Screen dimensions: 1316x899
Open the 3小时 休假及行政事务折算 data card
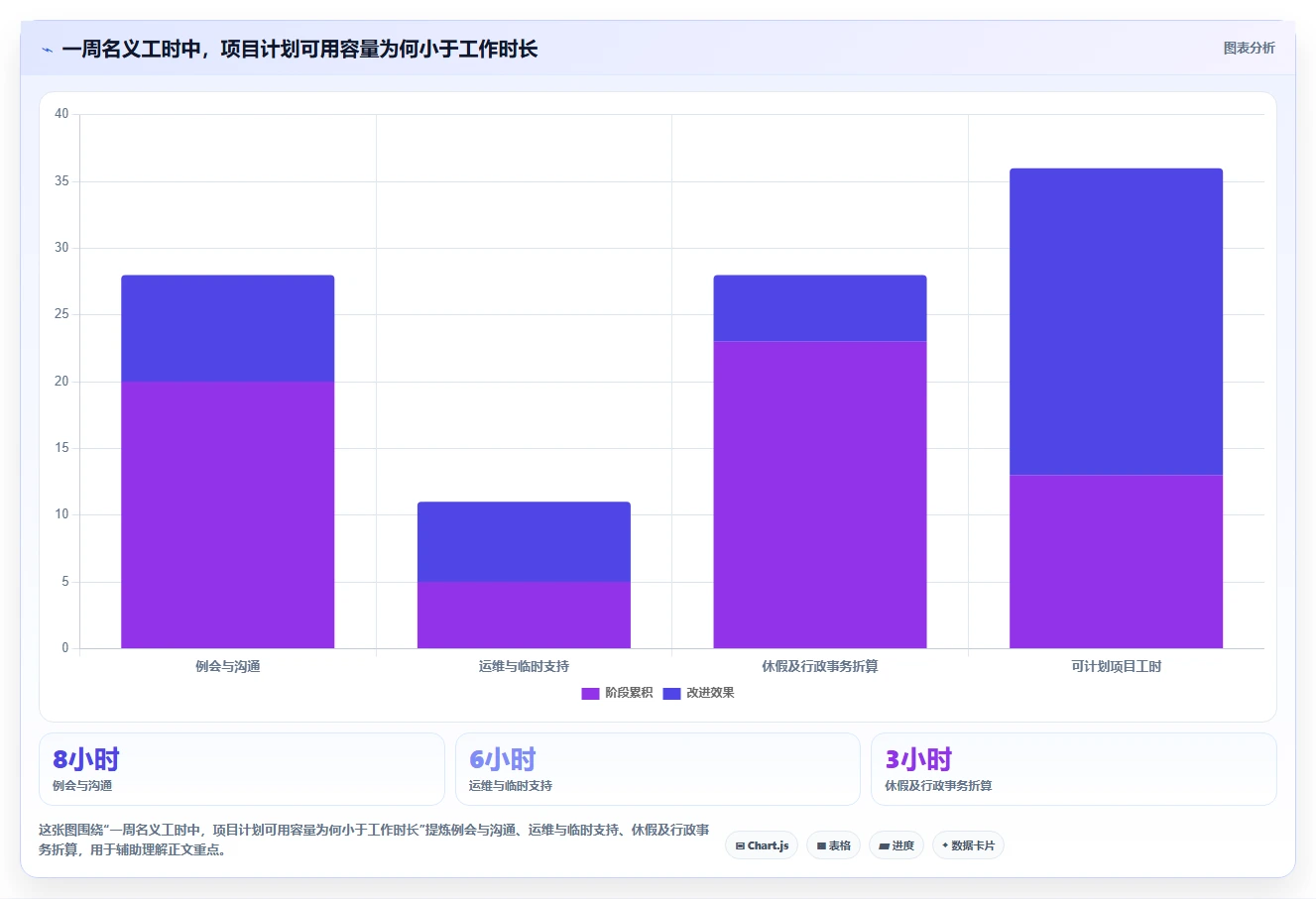1074,769
